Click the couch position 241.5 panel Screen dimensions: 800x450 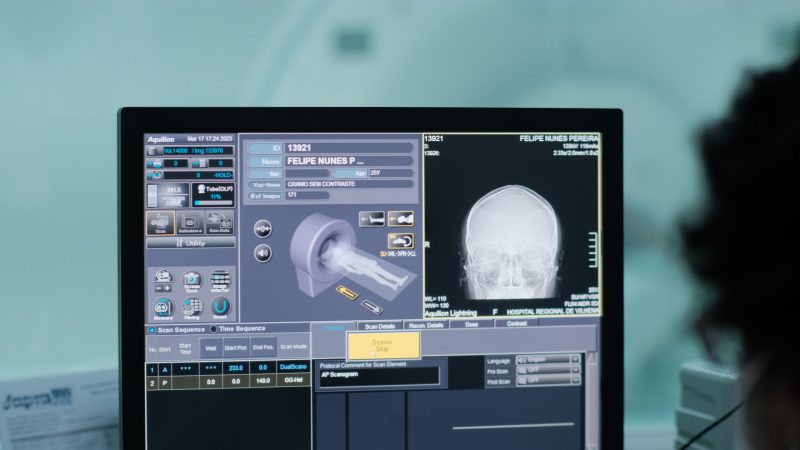168,195
